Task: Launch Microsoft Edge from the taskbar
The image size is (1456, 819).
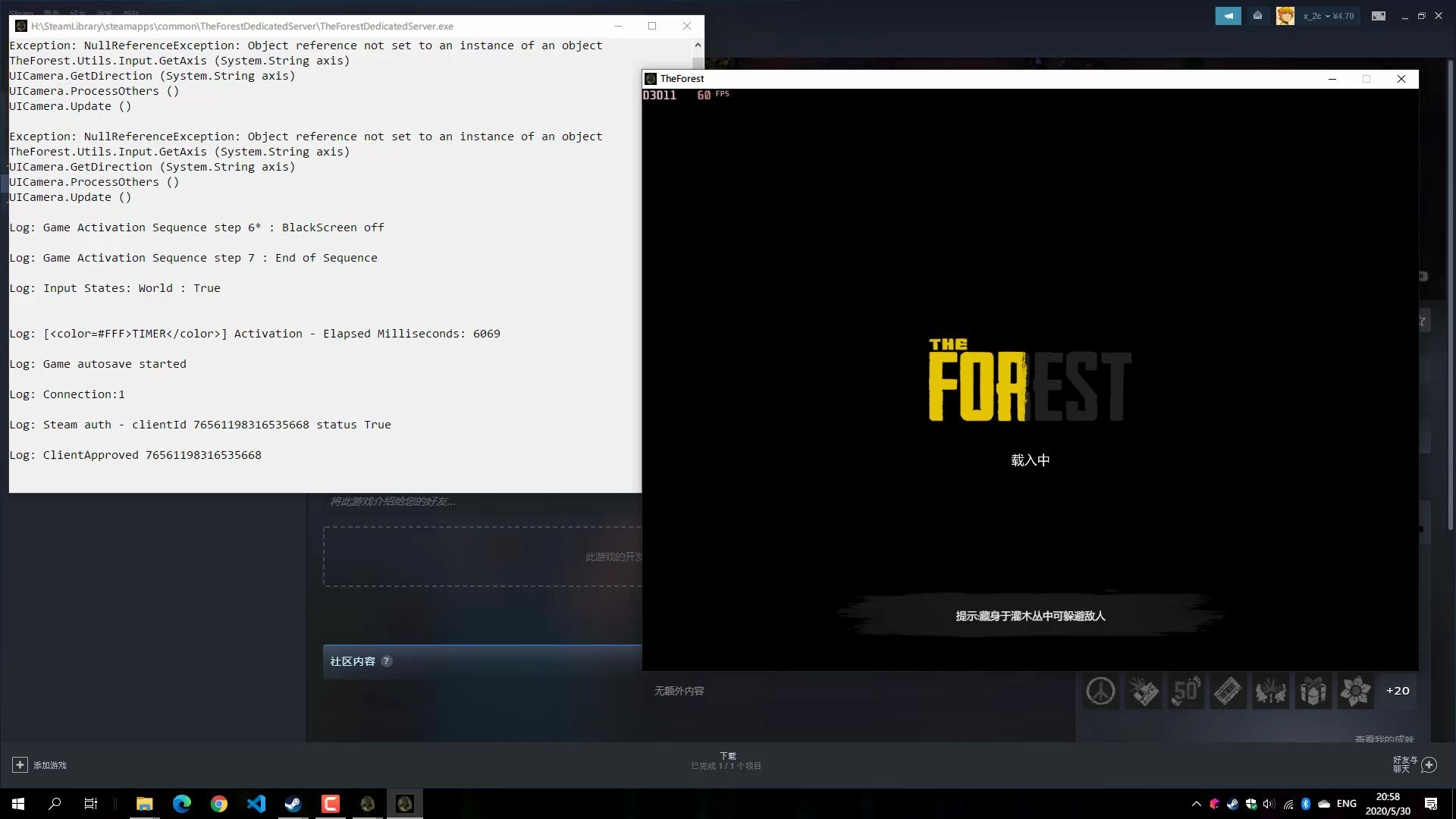Action: [x=181, y=804]
